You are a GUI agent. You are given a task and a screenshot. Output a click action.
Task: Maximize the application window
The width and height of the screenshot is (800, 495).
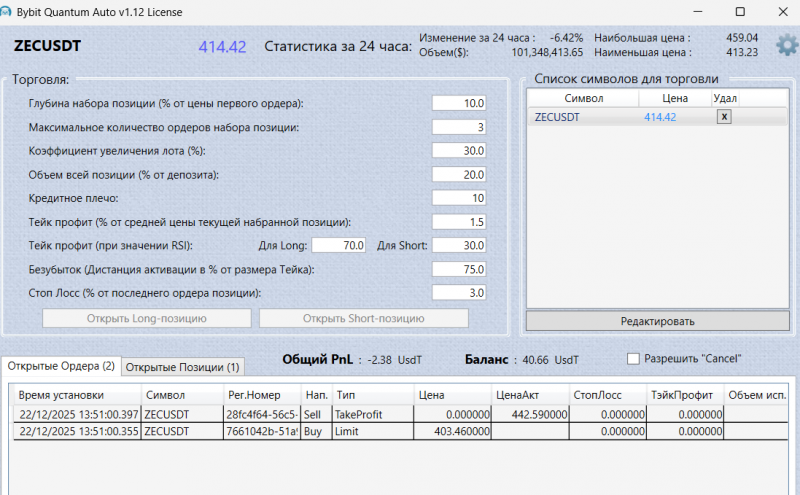pos(739,12)
